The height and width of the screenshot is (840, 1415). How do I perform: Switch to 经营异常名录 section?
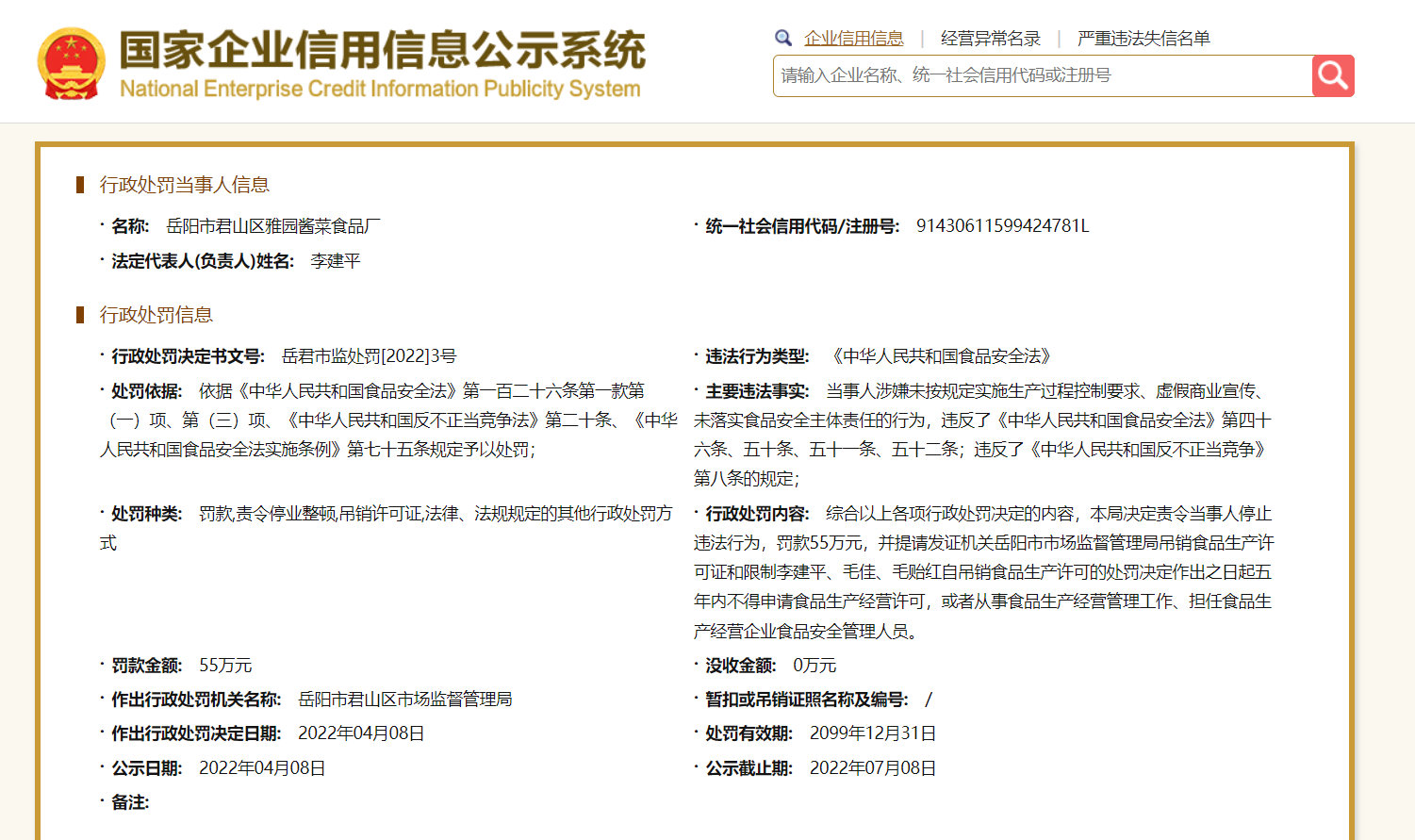(989, 38)
